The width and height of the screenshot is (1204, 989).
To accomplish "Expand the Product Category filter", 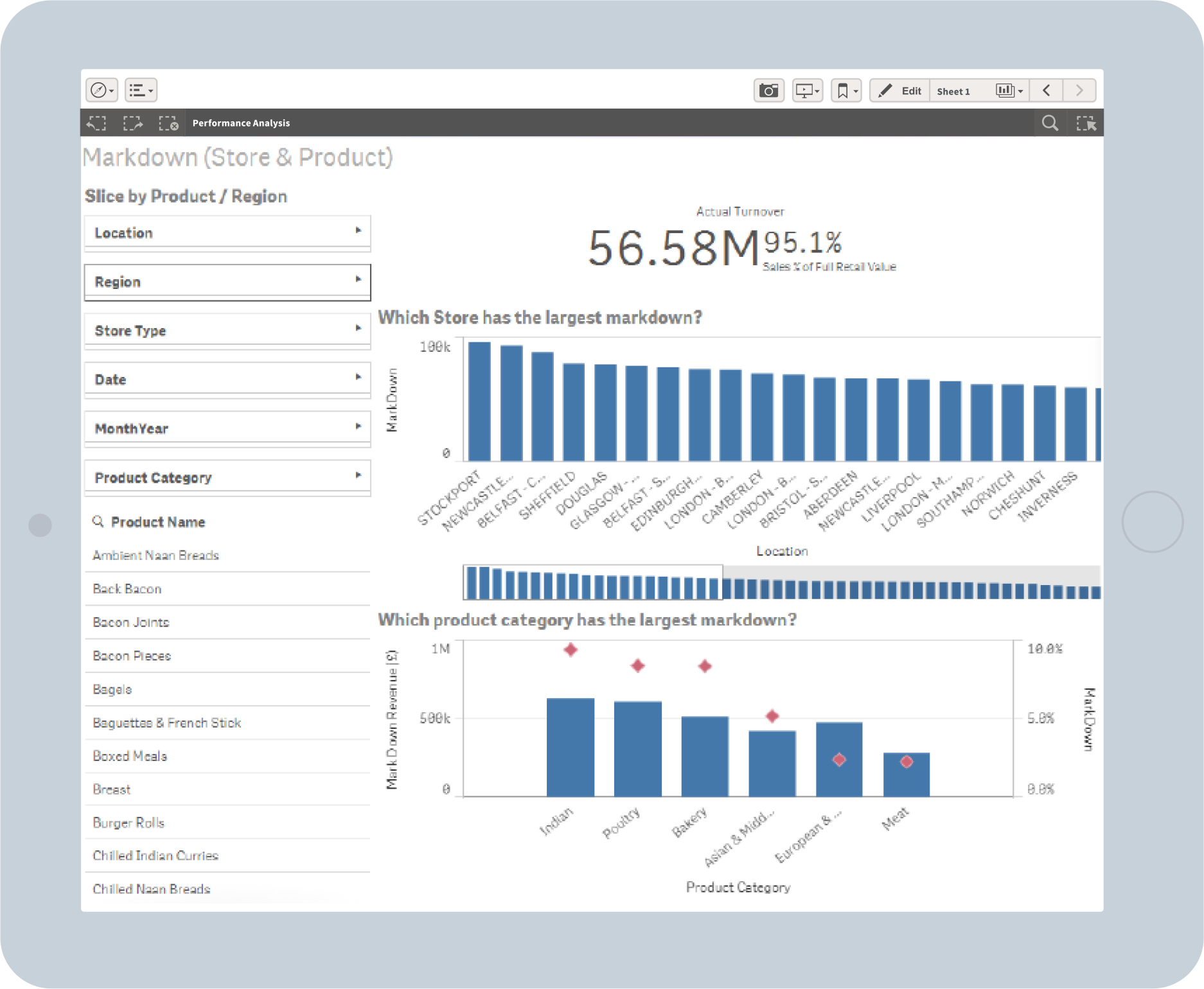I will tap(227, 478).
